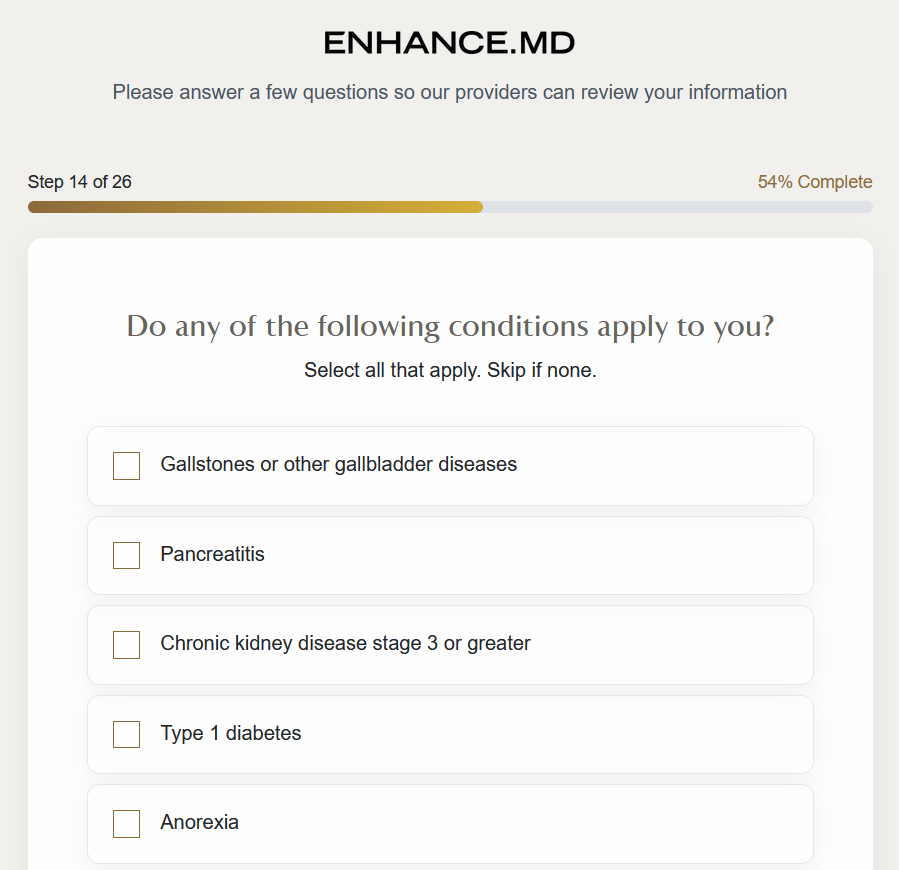Select the Type 1 diabetes checkbox
This screenshot has height=870, width=899.
click(126, 734)
